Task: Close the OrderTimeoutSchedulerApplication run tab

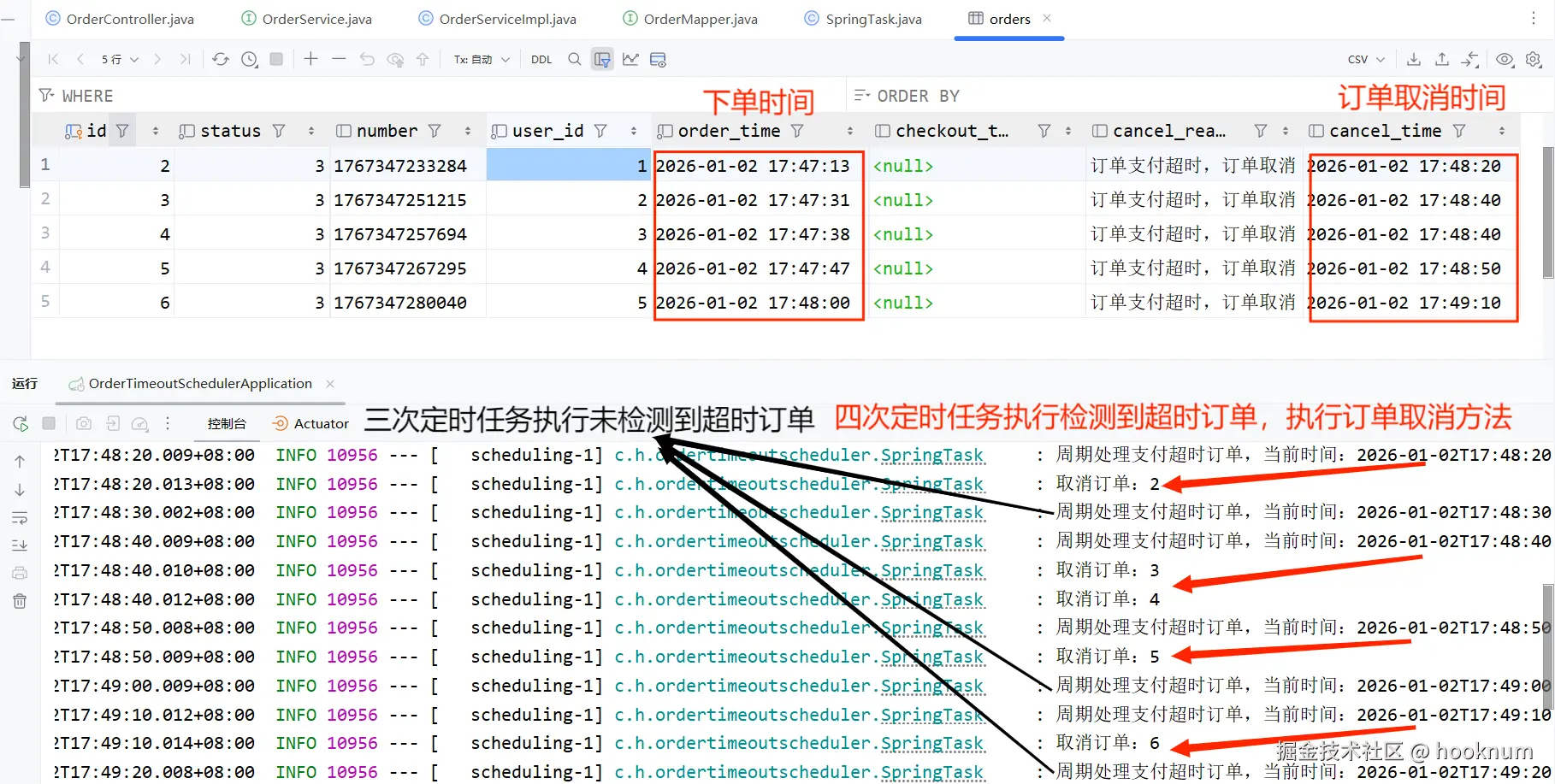Action: (330, 384)
